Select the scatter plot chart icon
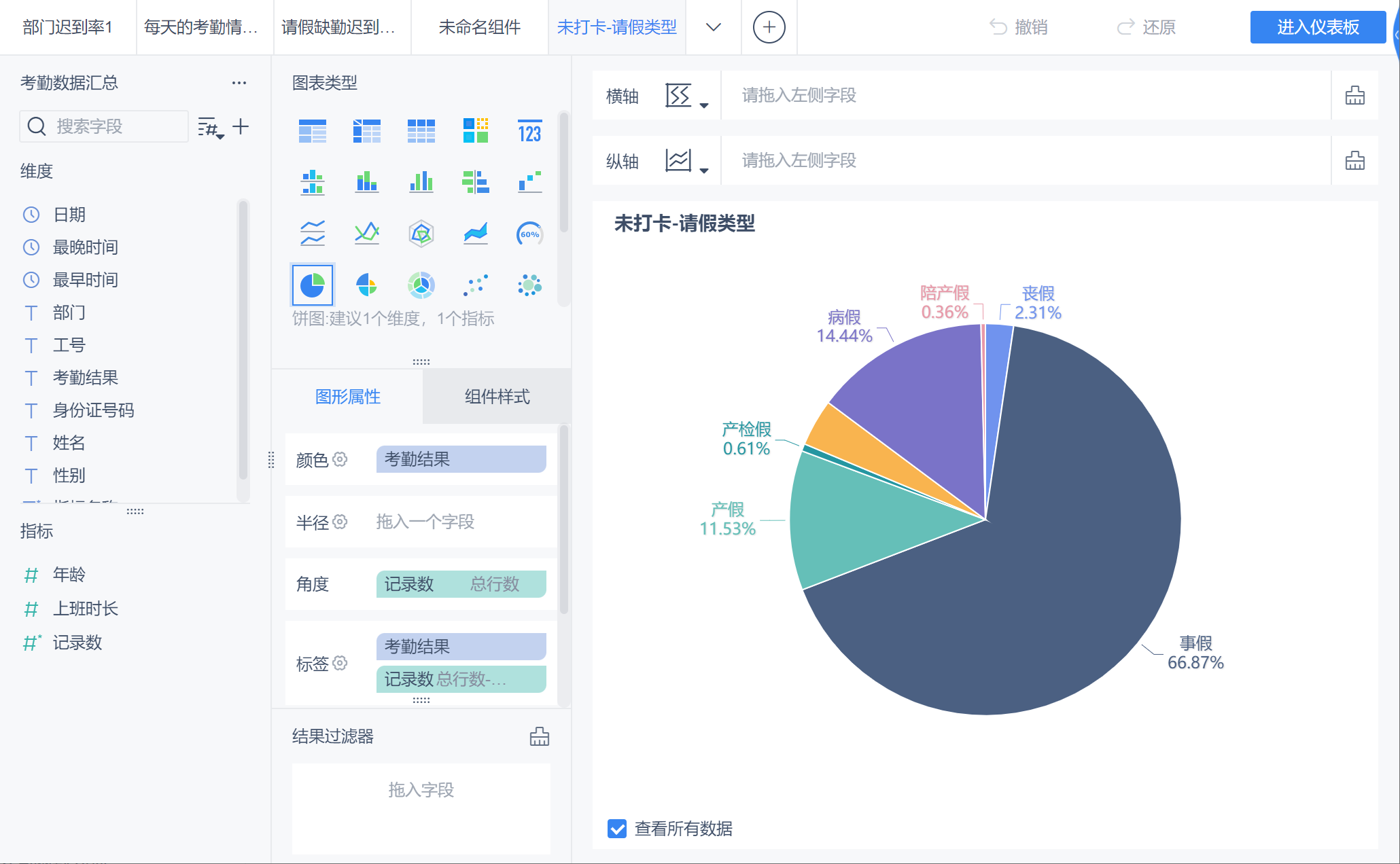This screenshot has height=864, width=1400. tap(475, 285)
